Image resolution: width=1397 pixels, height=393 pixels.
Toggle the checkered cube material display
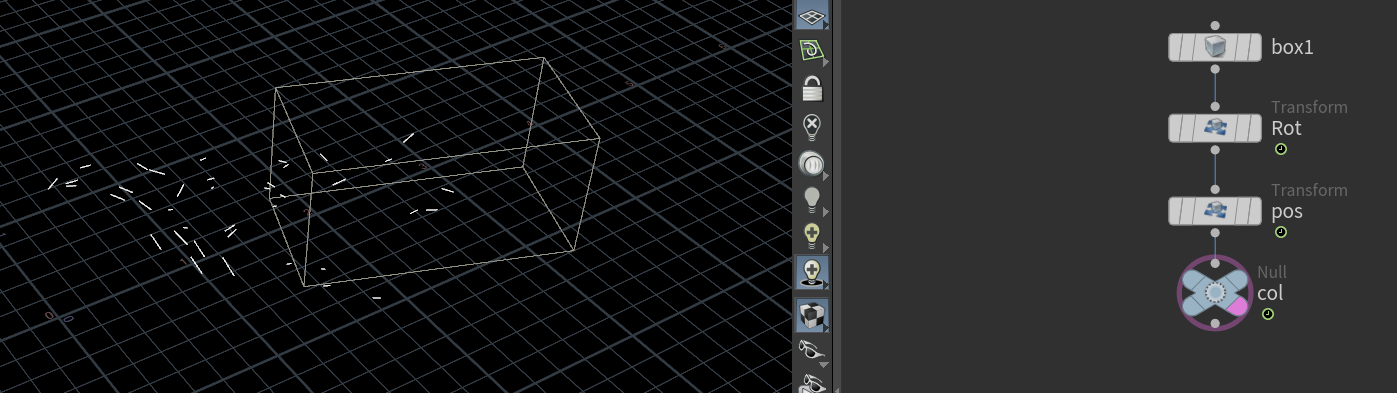coord(811,315)
